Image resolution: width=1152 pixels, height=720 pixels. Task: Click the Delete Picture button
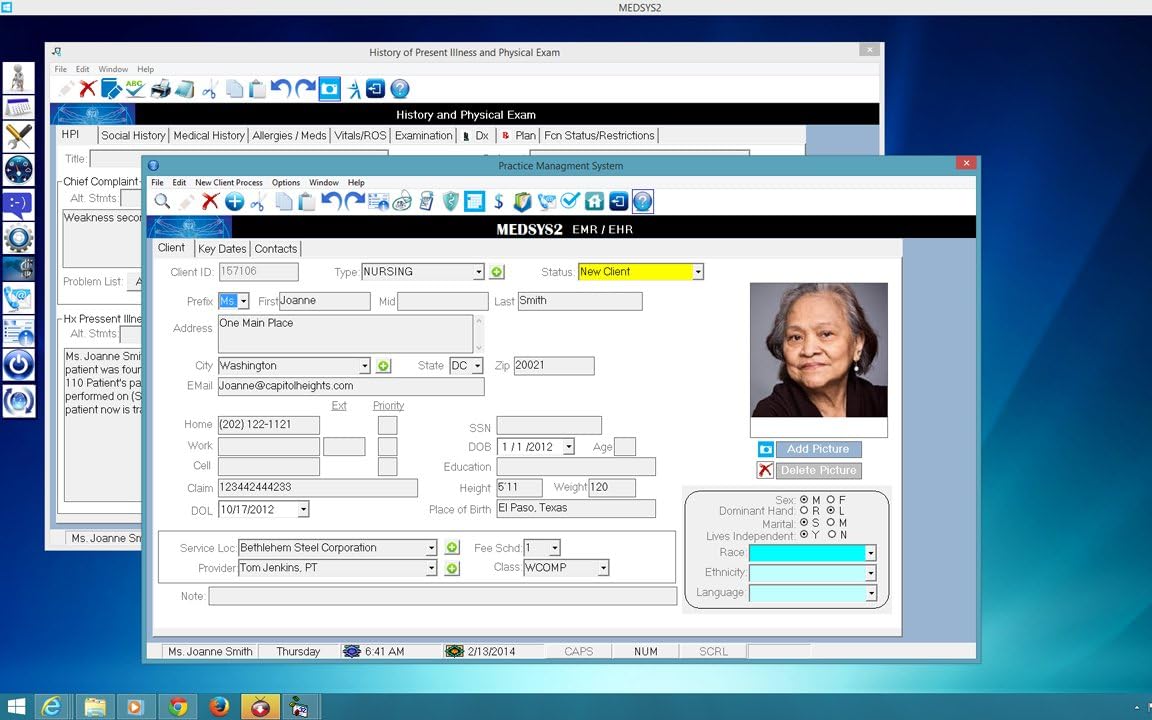click(x=819, y=470)
